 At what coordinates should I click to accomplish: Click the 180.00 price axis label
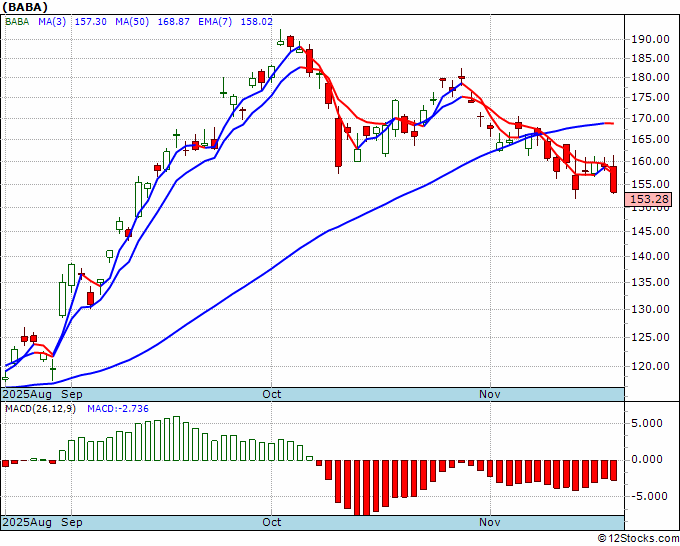[651, 78]
